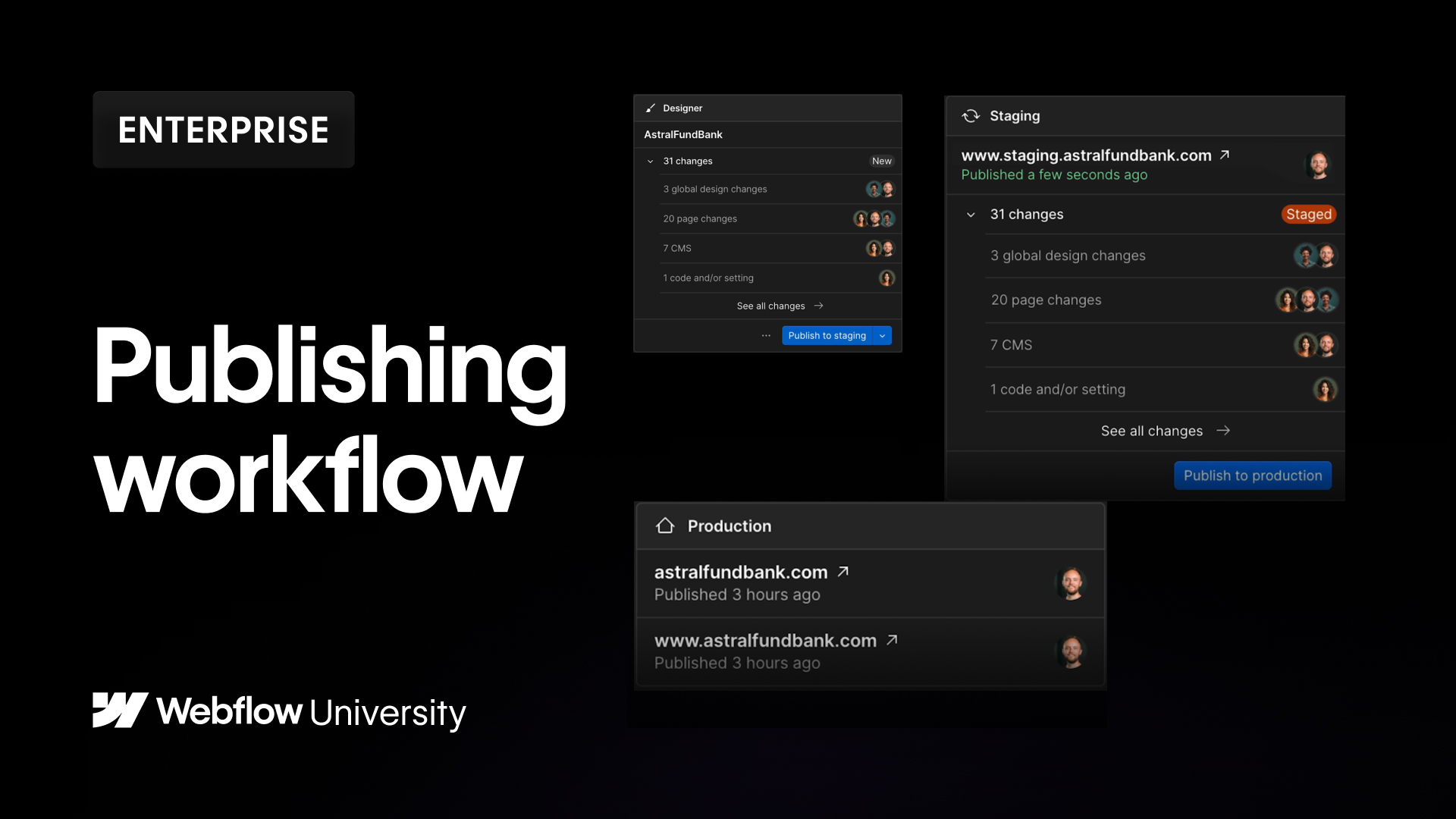Click the arrow icon next to See all changes in Designer
Viewport: 1456px width, 819px height.
click(x=819, y=305)
